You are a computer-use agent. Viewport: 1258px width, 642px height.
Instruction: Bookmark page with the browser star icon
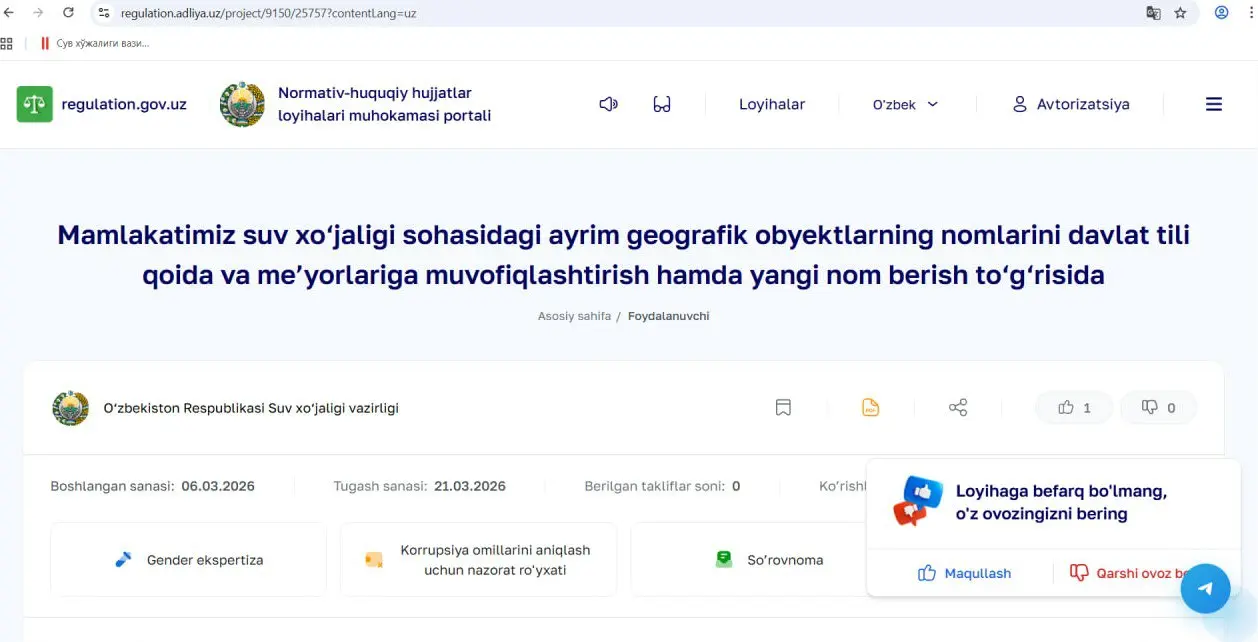pyautogui.click(x=1180, y=13)
